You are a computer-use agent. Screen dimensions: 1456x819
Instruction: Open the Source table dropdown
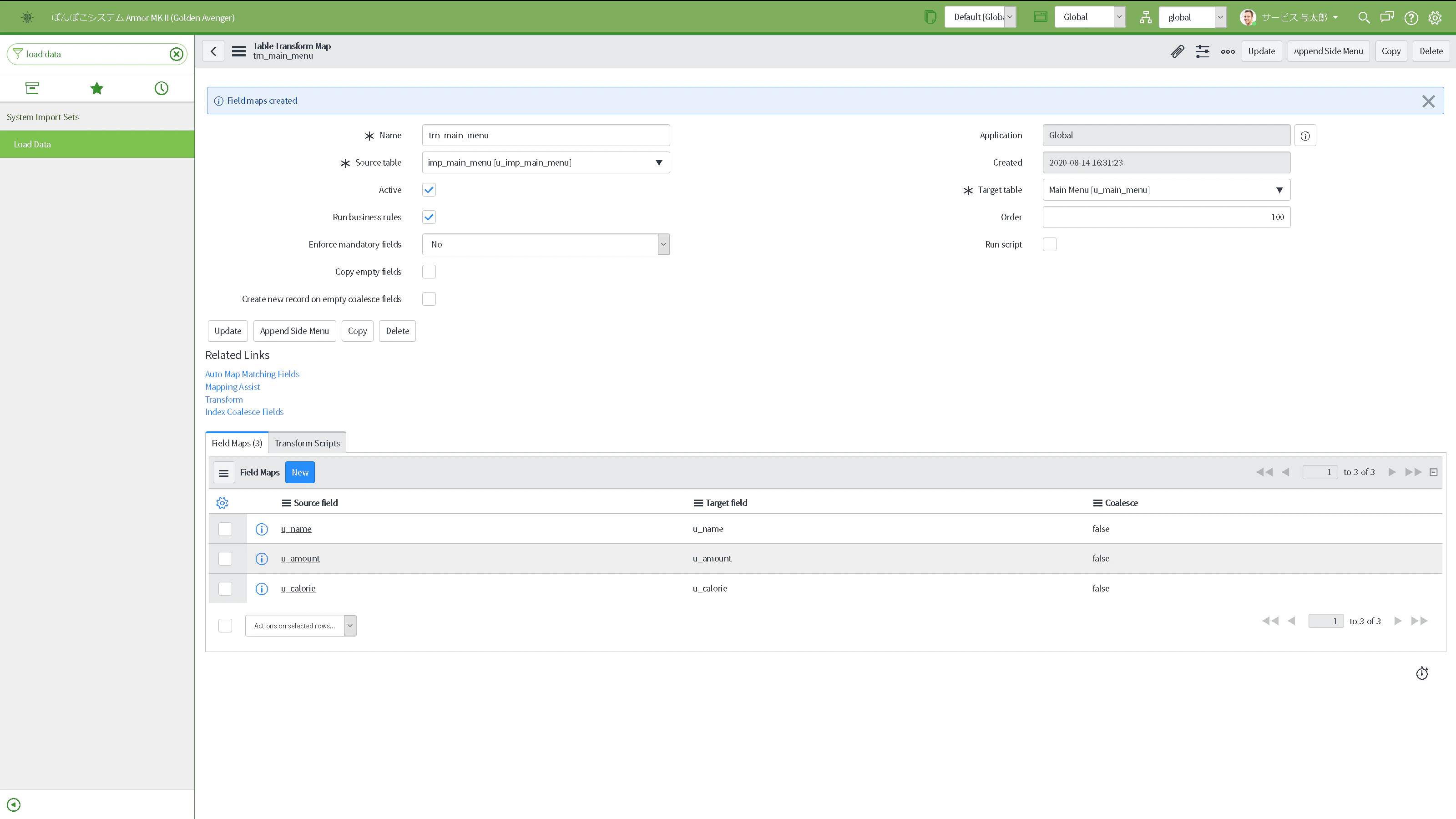click(546, 163)
